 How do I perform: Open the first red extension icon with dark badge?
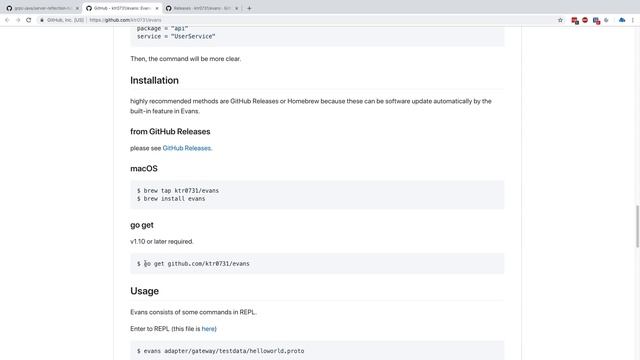tap(575, 20)
